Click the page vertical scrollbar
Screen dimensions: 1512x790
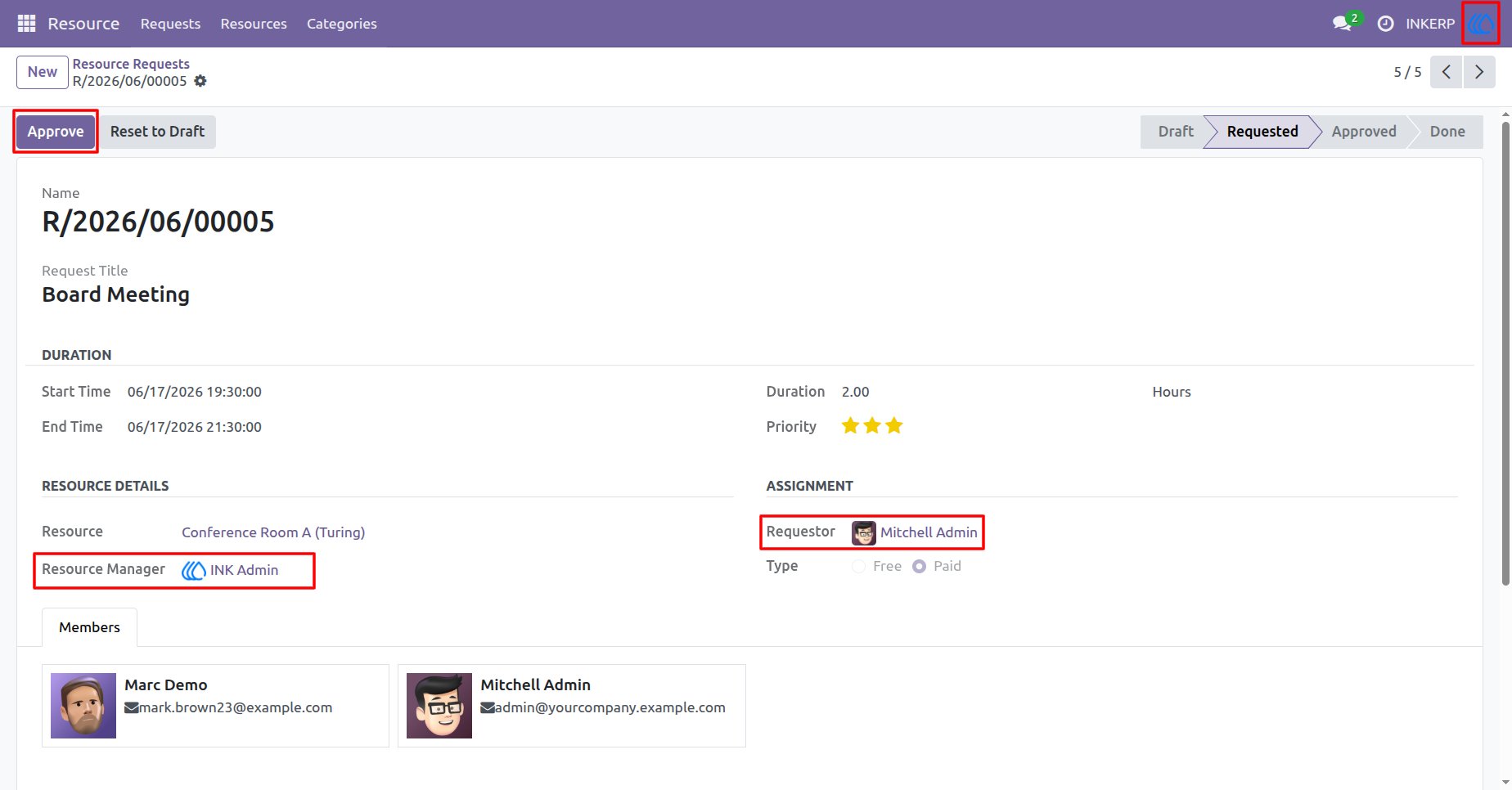1505,353
